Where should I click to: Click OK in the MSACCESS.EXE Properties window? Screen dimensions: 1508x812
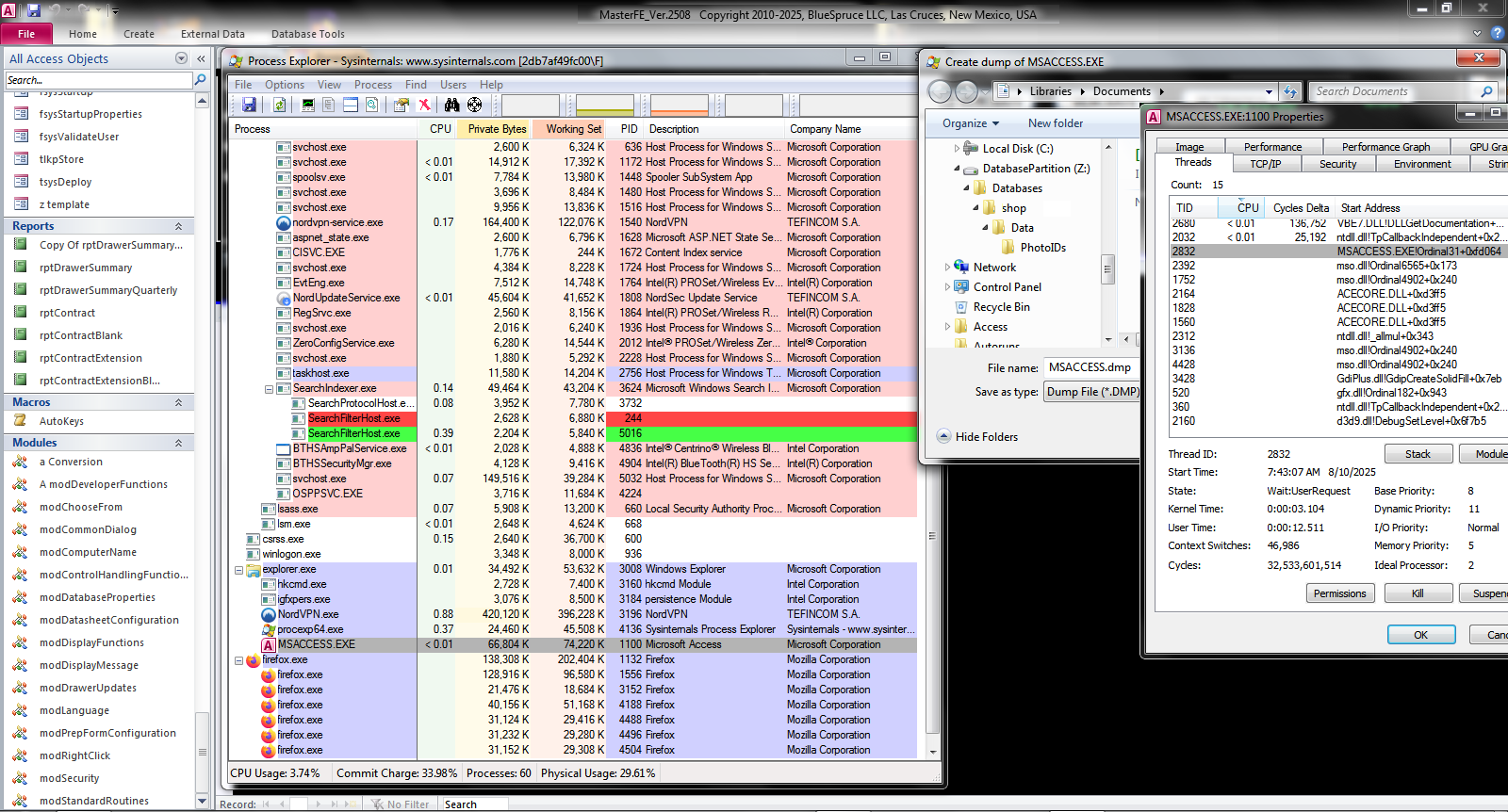tap(1421, 635)
